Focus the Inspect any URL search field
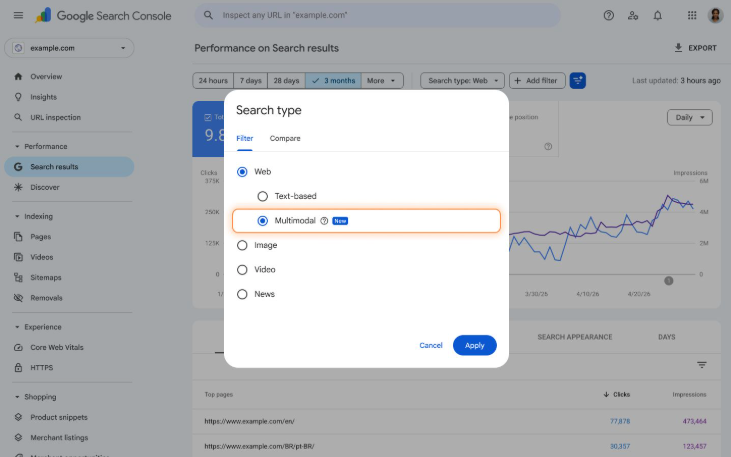The height and width of the screenshot is (457, 731). pyautogui.click(x=378, y=15)
